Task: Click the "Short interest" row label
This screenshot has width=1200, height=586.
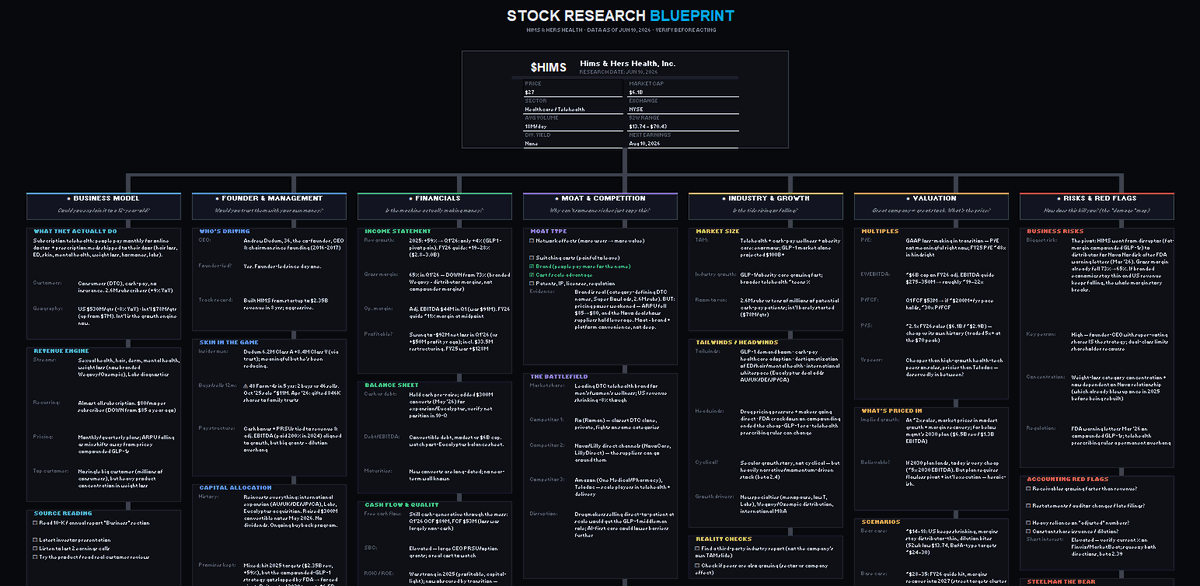Action: (1043, 538)
